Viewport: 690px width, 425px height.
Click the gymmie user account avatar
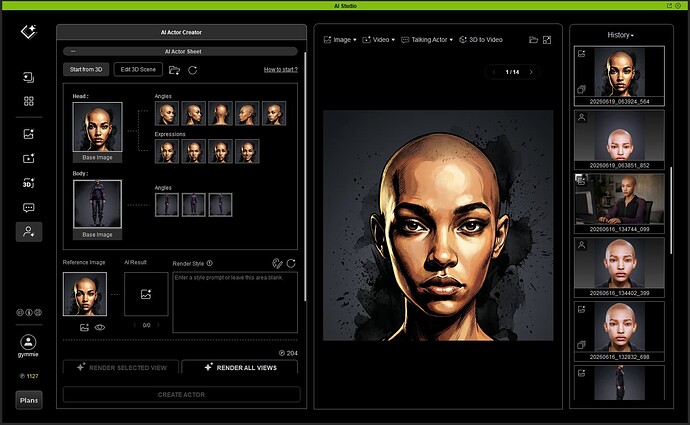(x=28, y=342)
